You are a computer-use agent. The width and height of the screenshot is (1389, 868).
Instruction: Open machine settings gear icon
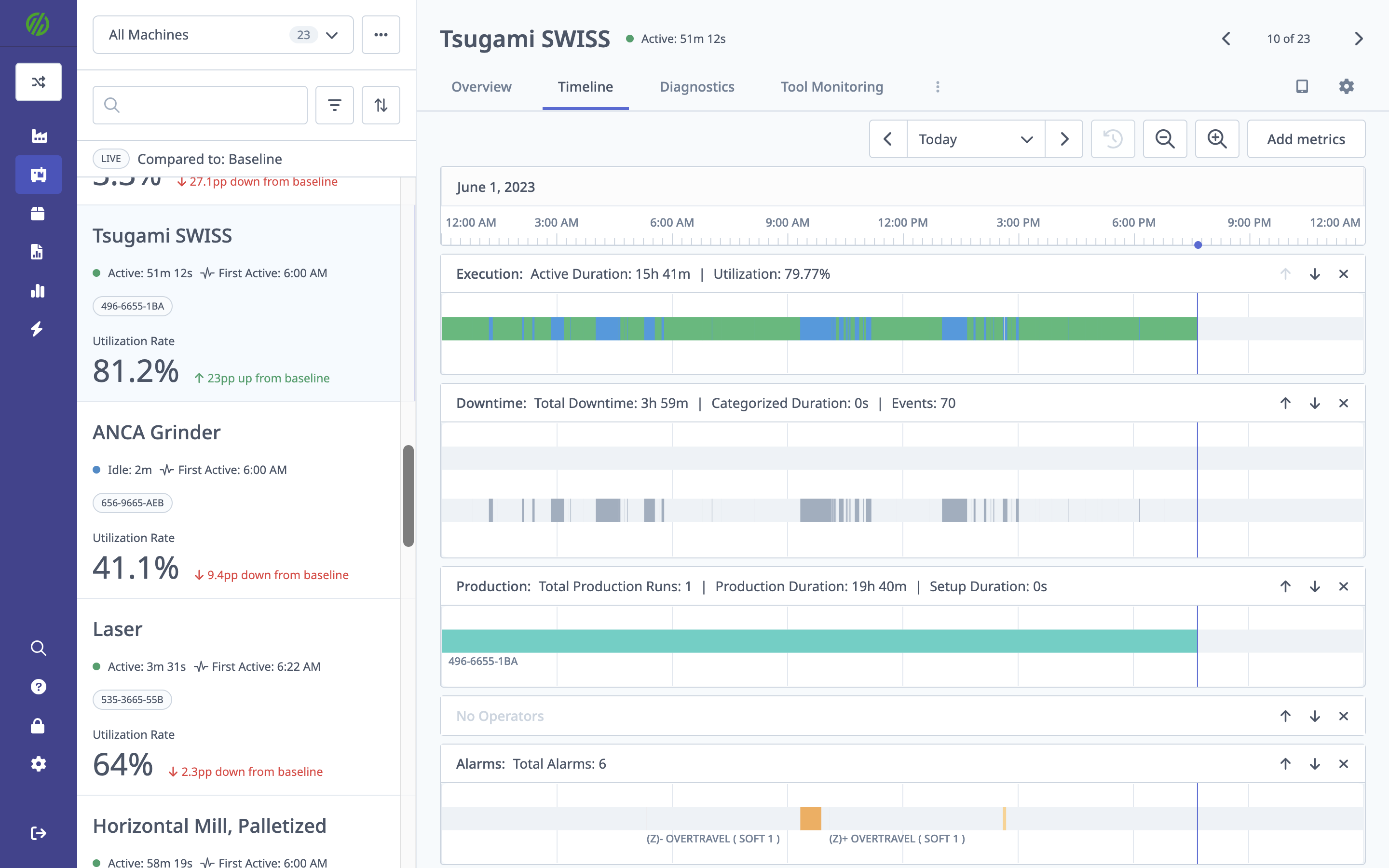tap(1347, 86)
